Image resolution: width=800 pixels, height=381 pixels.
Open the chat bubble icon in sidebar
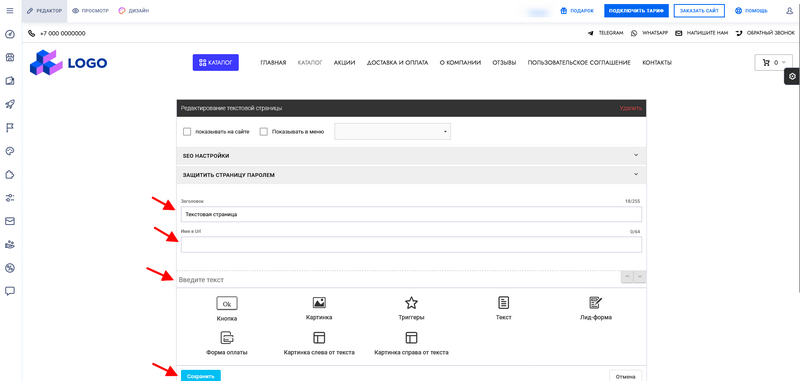10,291
